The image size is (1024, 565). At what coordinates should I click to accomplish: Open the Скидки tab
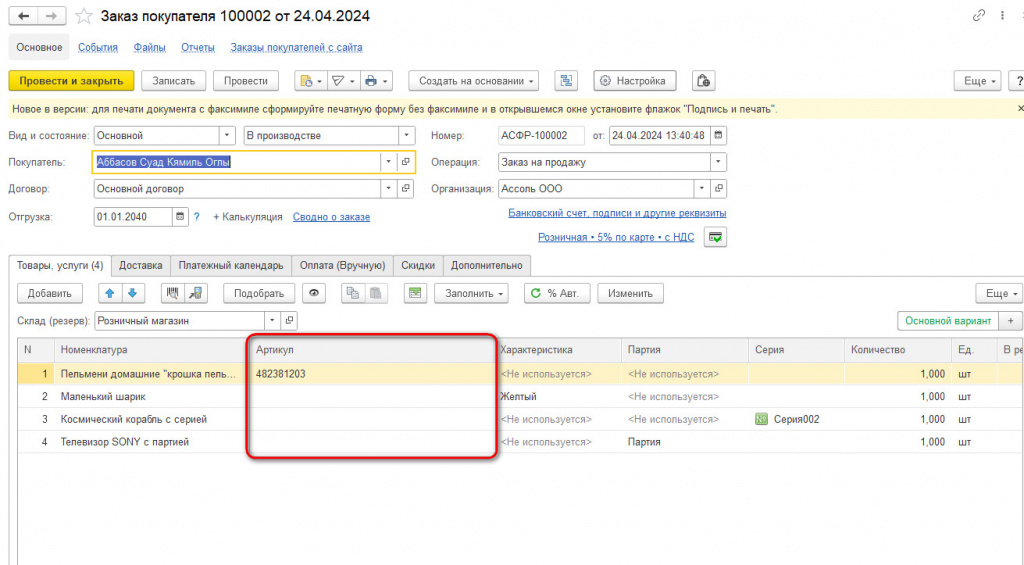pyautogui.click(x=418, y=266)
